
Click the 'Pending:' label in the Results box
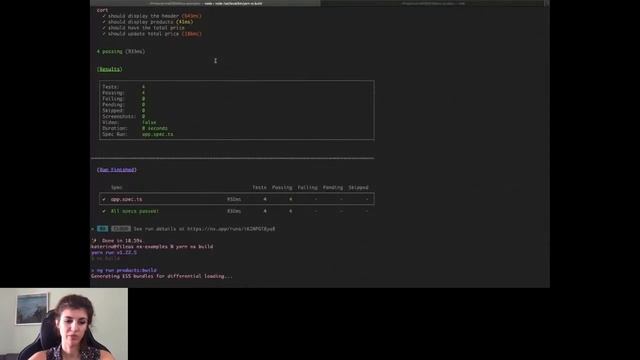(x=113, y=104)
